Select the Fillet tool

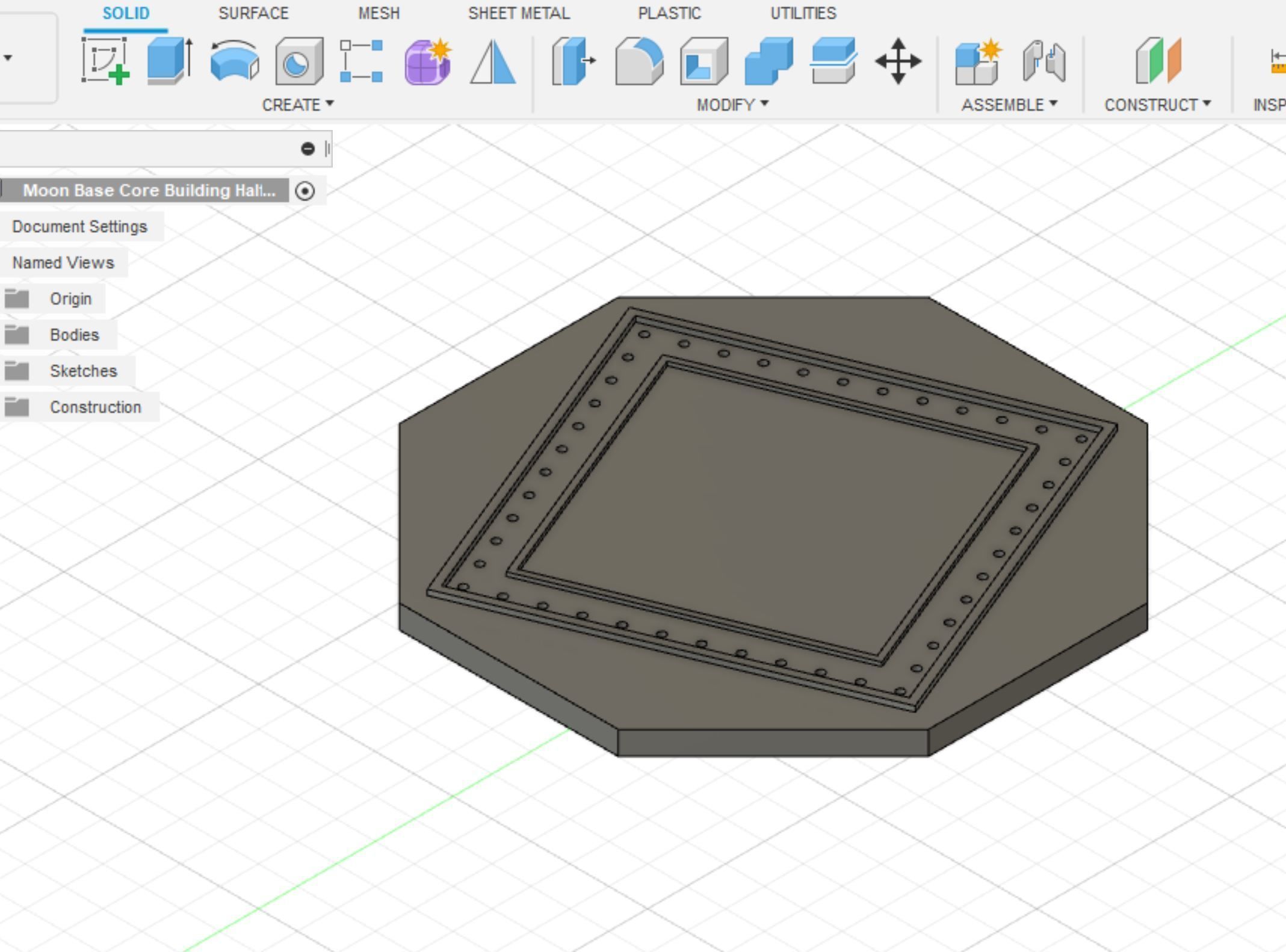pos(639,61)
